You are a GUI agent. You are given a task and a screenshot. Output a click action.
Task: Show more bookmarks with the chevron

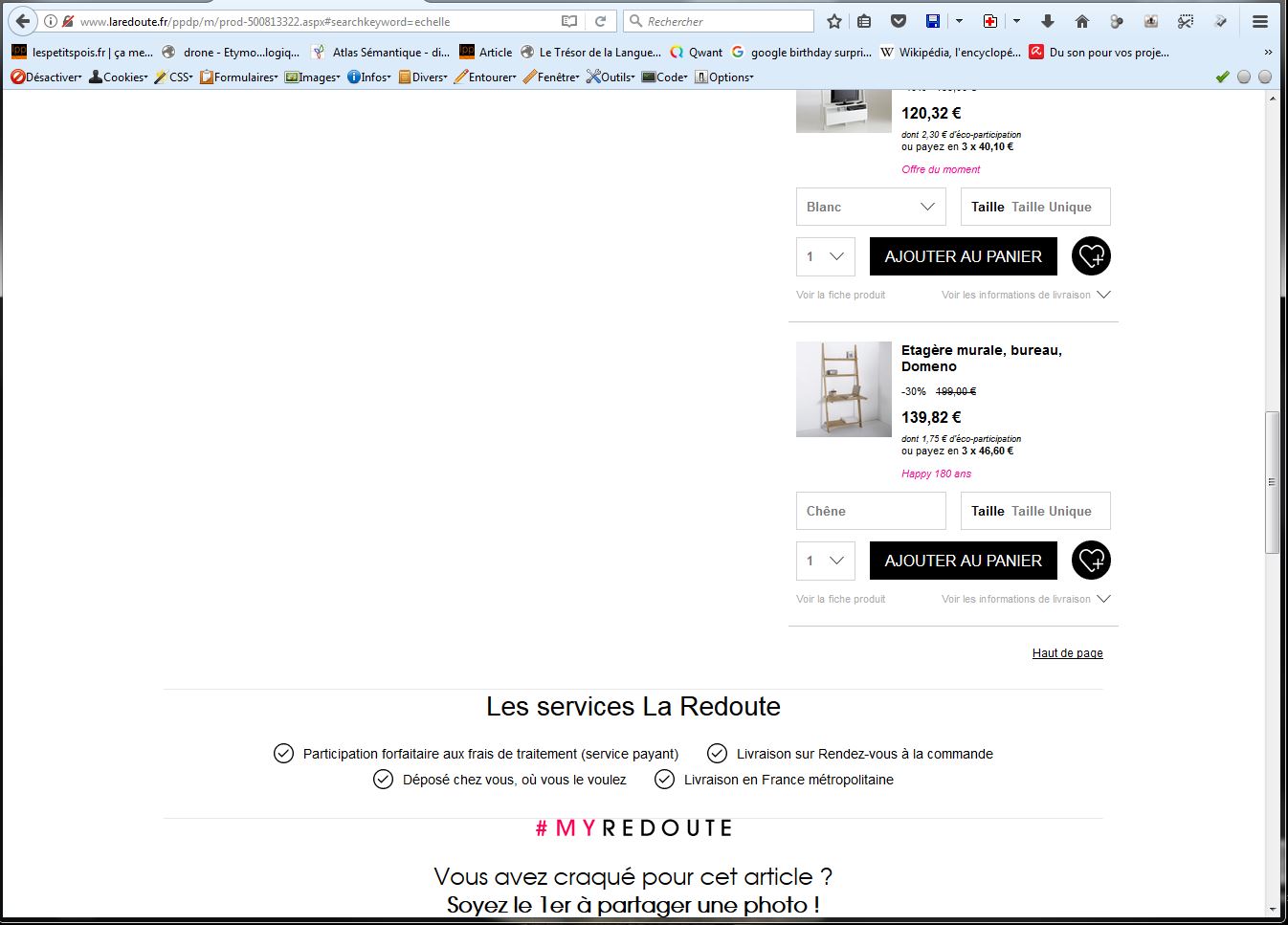click(x=1268, y=53)
